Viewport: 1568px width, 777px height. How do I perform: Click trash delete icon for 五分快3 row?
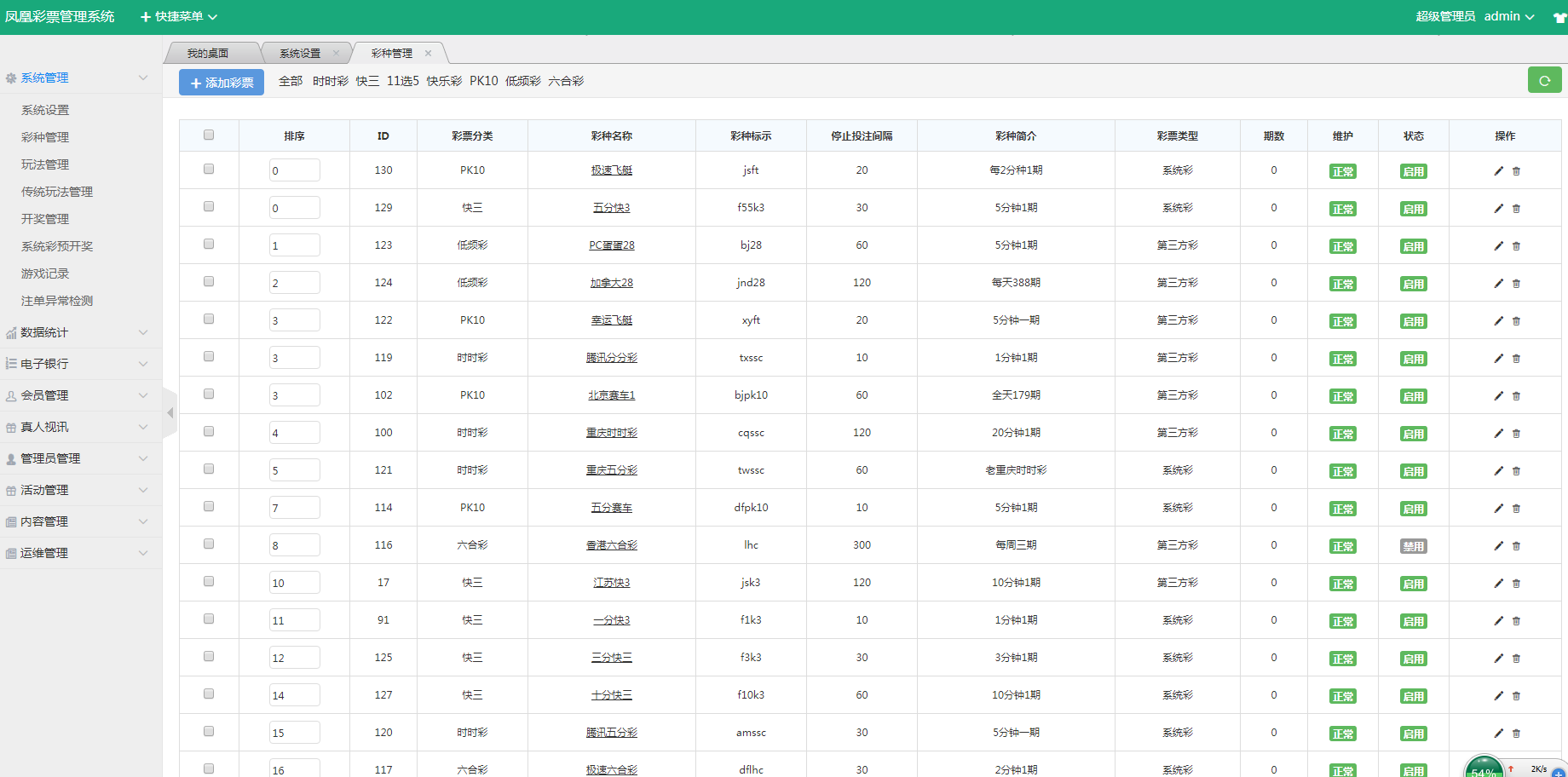pos(1516,209)
